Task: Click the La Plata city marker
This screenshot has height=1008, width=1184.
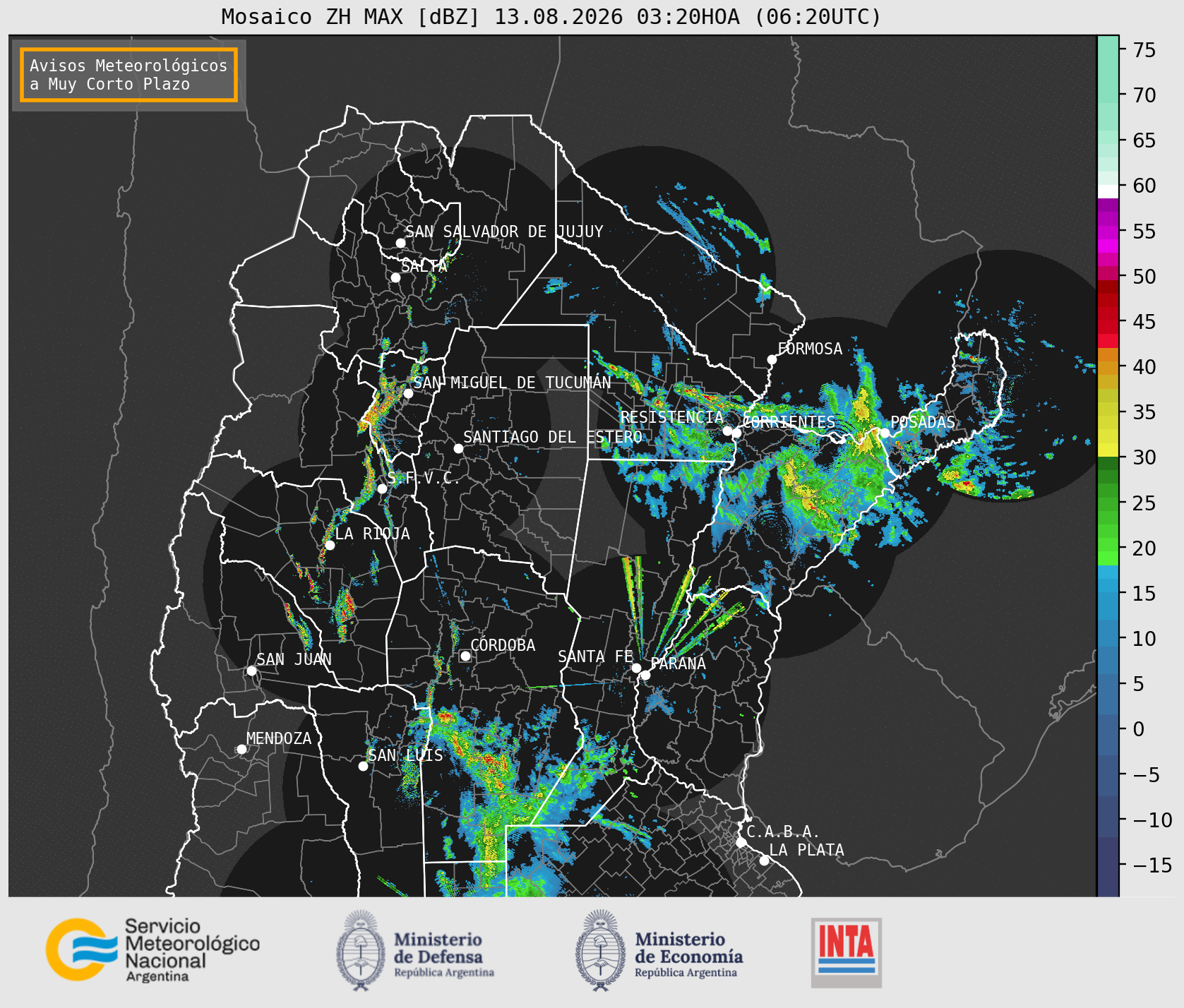Action: pyautogui.click(x=764, y=860)
